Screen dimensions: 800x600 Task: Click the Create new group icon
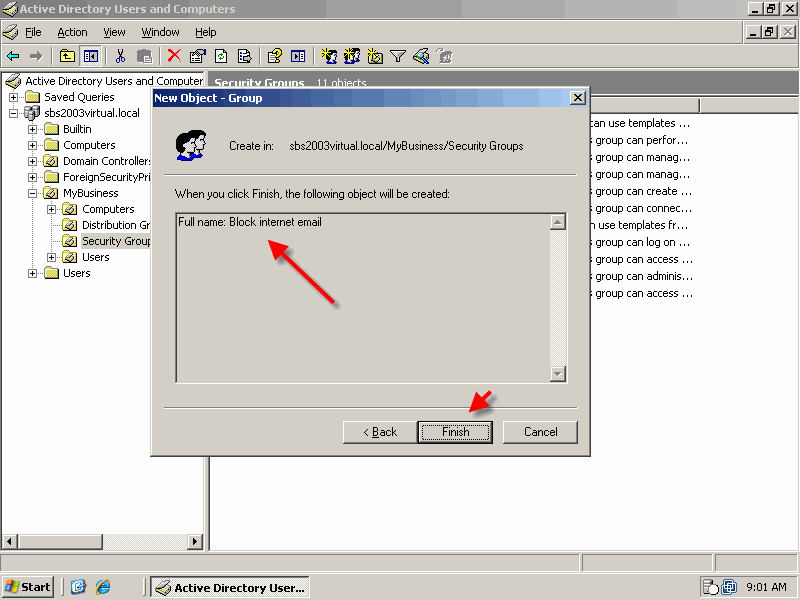[x=352, y=56]
